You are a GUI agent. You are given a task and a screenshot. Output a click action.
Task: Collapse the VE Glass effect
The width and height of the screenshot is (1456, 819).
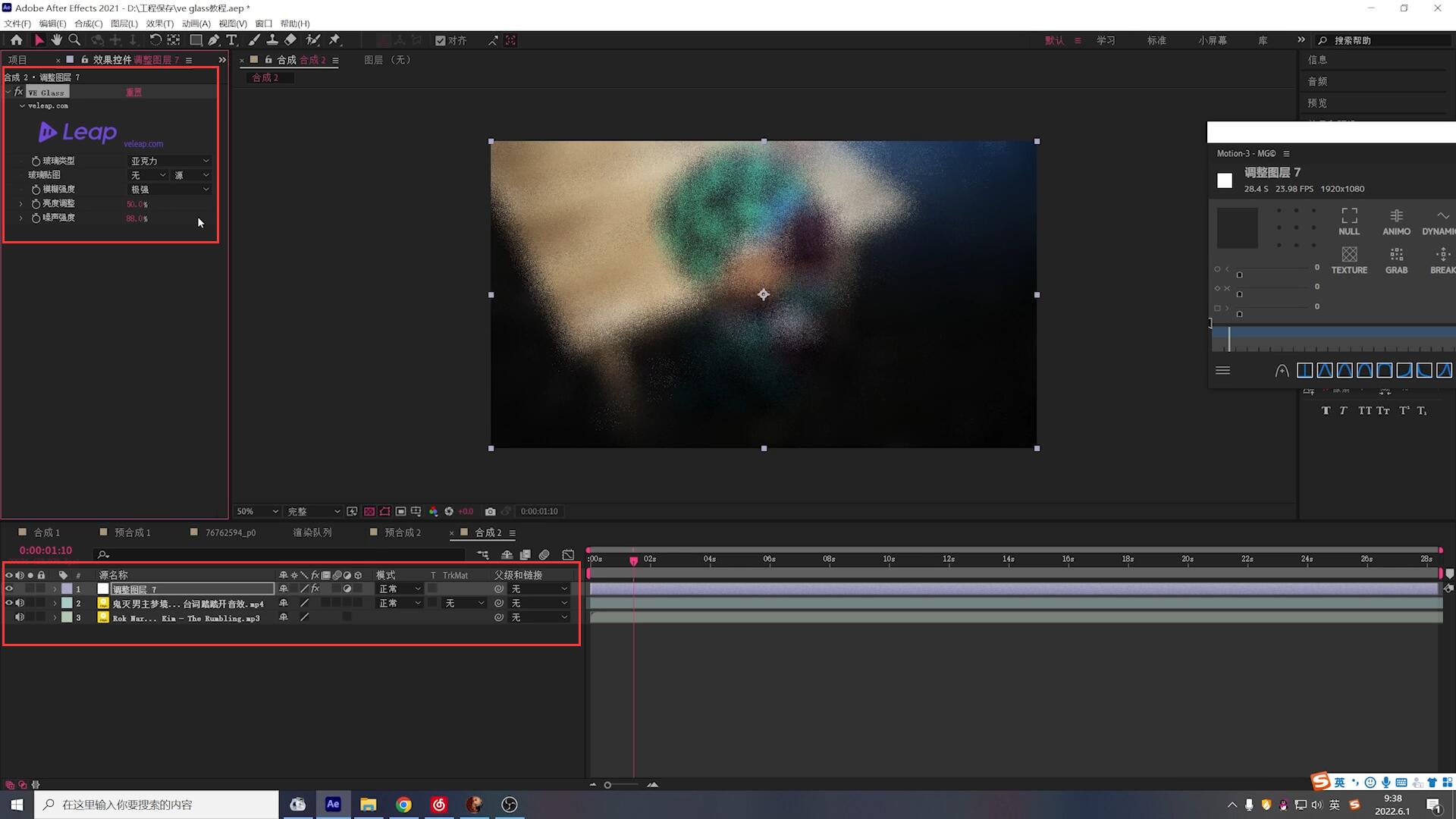pos(8,92)
